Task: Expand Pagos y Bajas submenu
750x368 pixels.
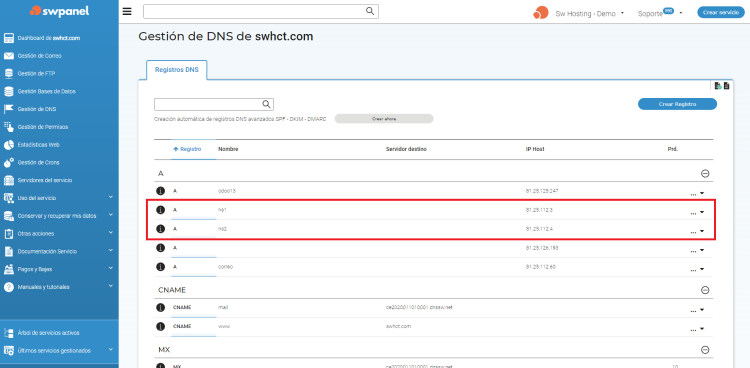Action: pyautogui.click(x=110, y=268)
